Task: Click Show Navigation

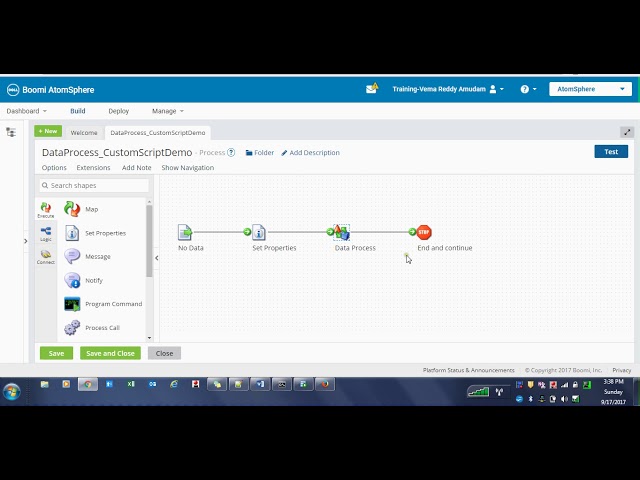Action: pyautogui.click(x=188, y=168)
